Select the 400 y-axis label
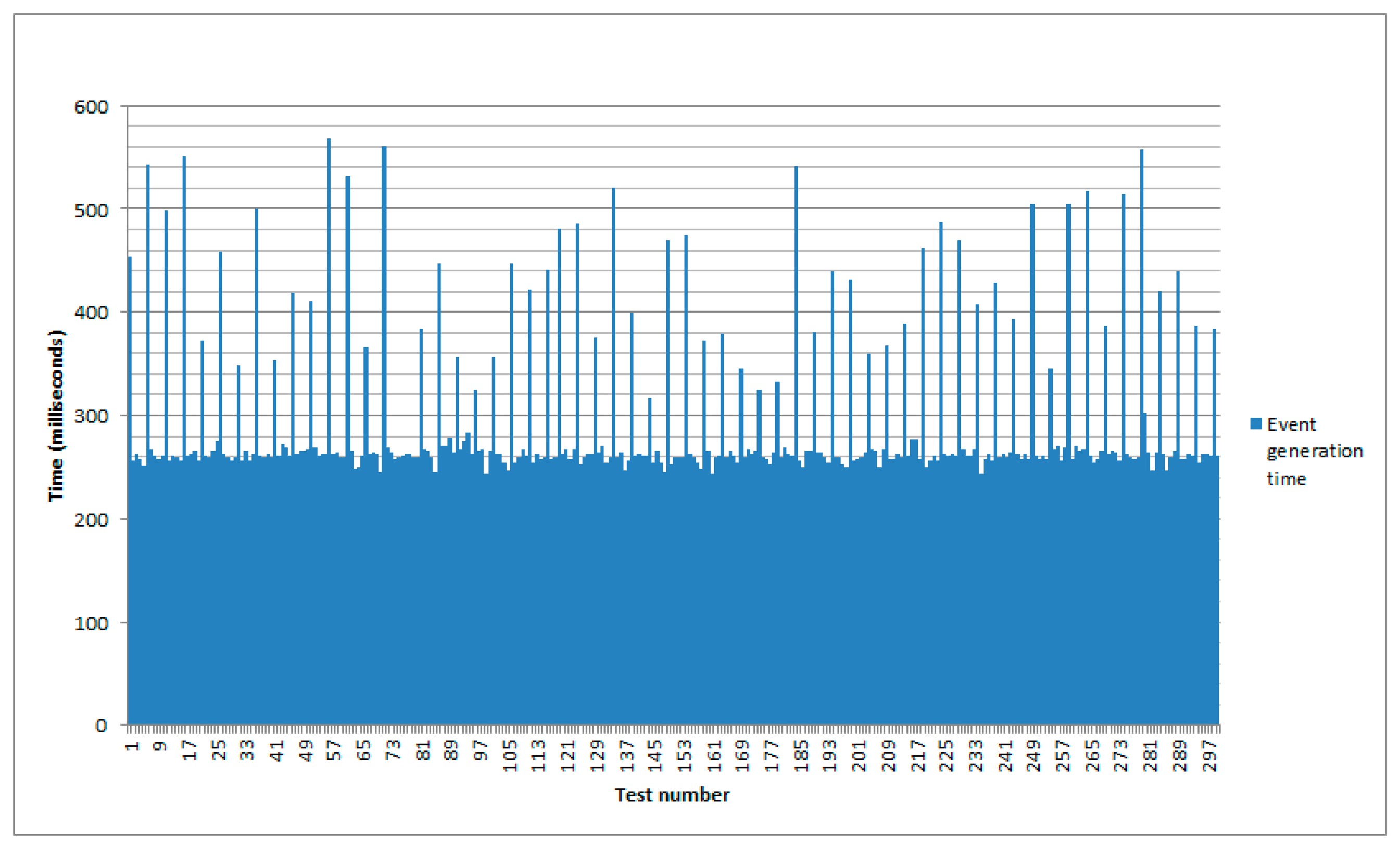This screenshot has height=849, width=1400. click(91, 313)
